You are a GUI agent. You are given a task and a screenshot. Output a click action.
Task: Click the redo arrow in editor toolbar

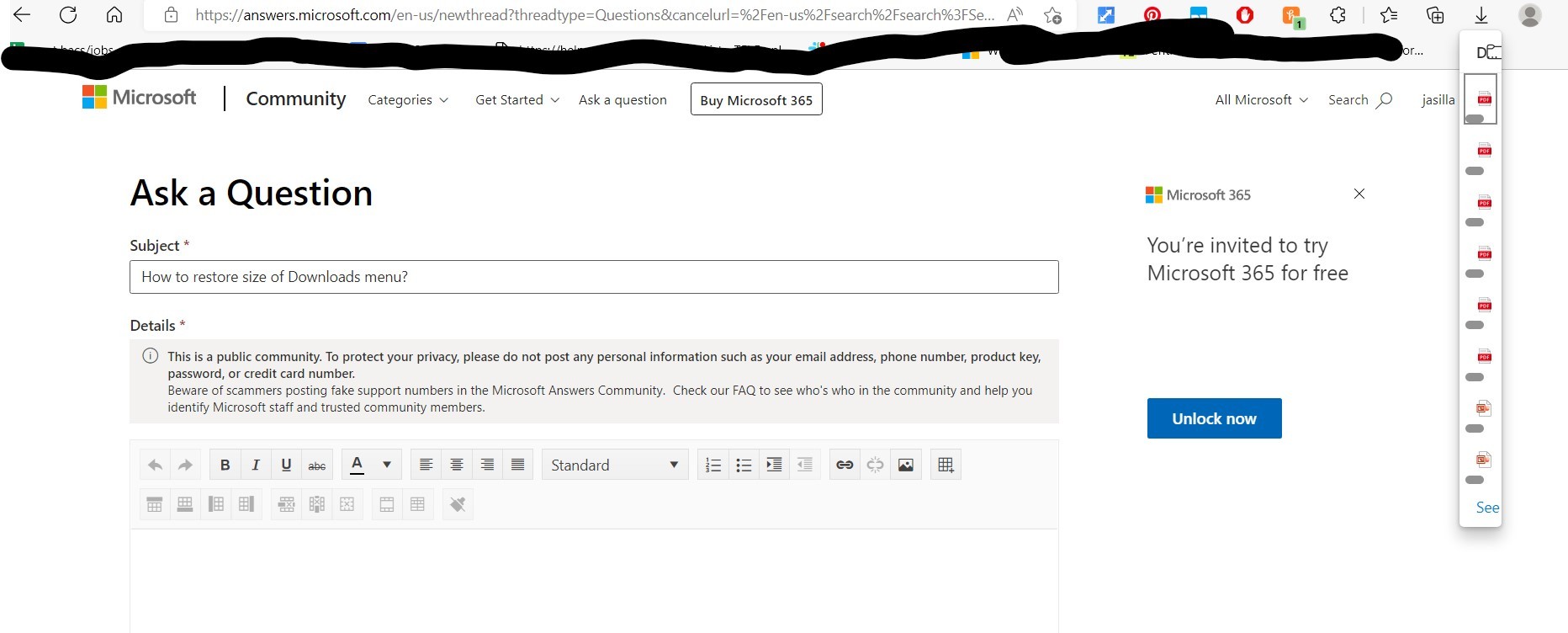pyautogui.click(x=185, y=465)
